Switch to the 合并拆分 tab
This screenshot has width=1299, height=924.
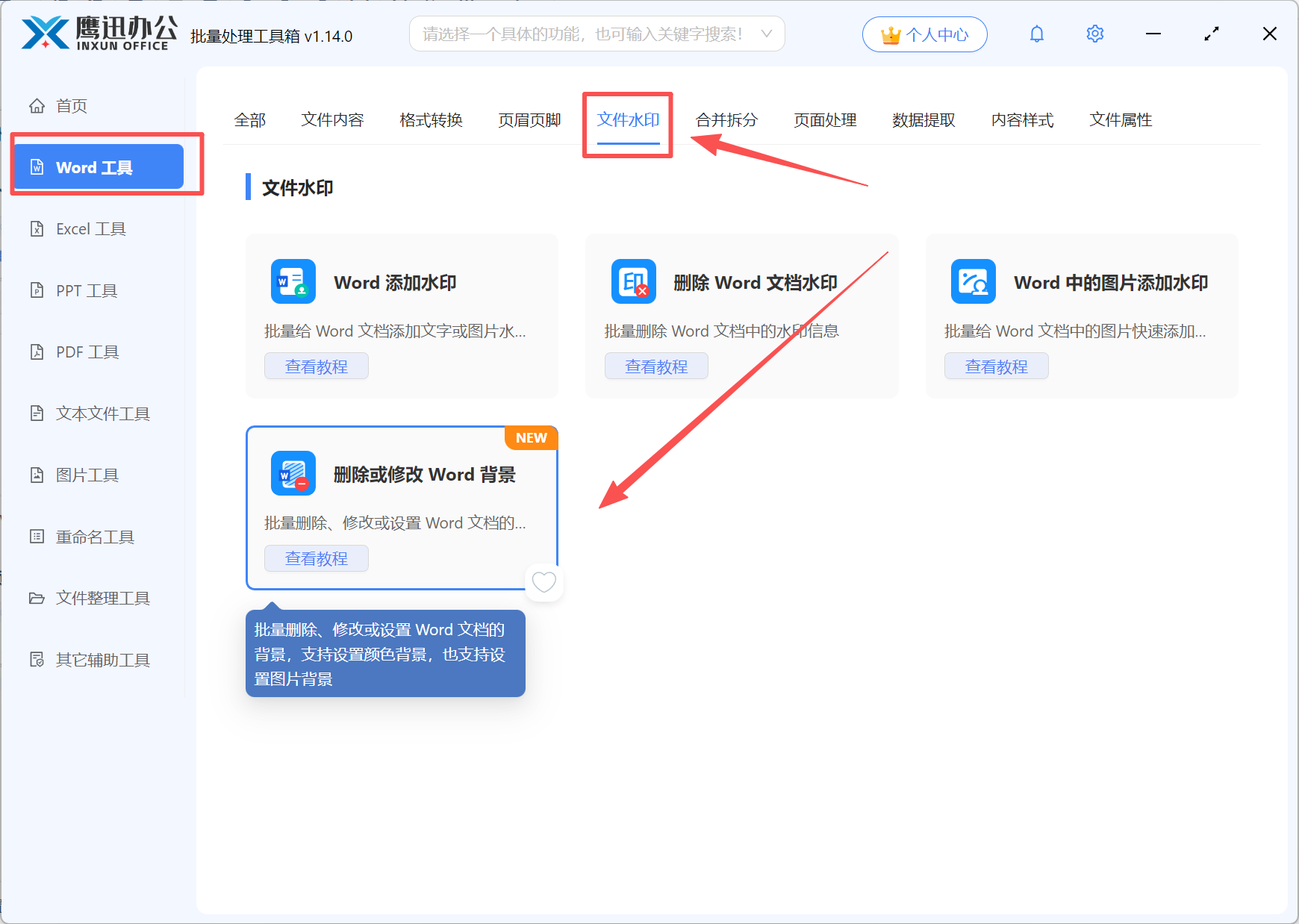(x=726, y=120)
